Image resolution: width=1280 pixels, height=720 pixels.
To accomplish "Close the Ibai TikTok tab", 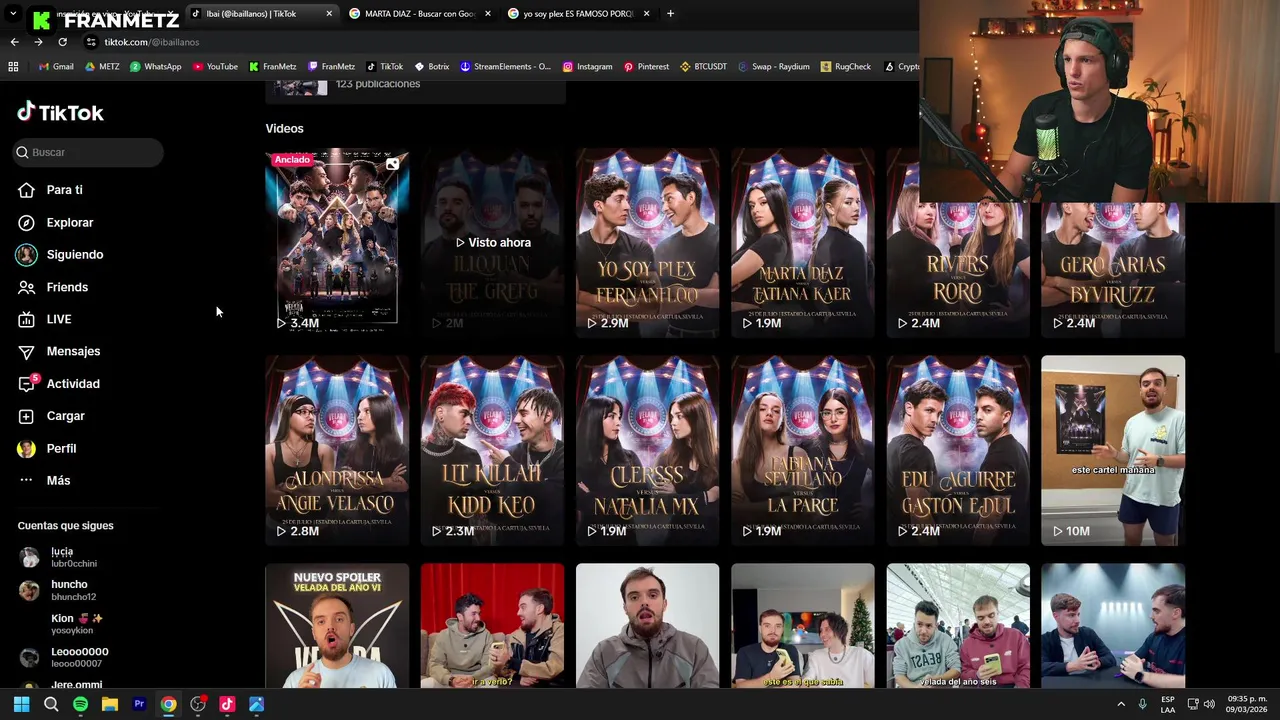I will (329, 14).
